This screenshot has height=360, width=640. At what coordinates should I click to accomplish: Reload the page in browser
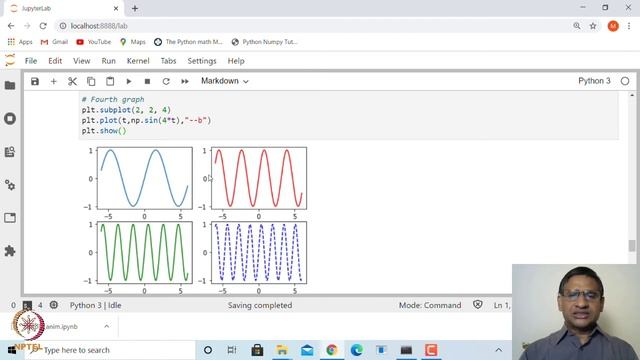(43, 26)
